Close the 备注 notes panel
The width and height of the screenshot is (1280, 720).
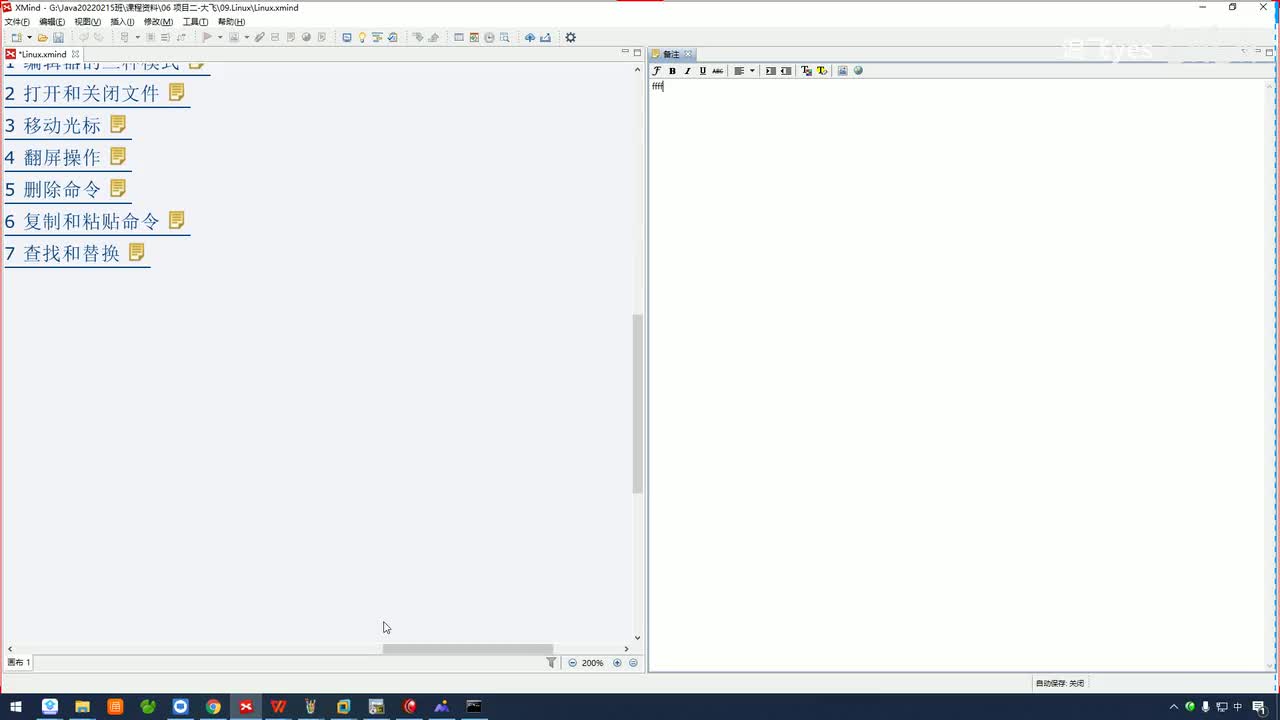coord(688,55)
